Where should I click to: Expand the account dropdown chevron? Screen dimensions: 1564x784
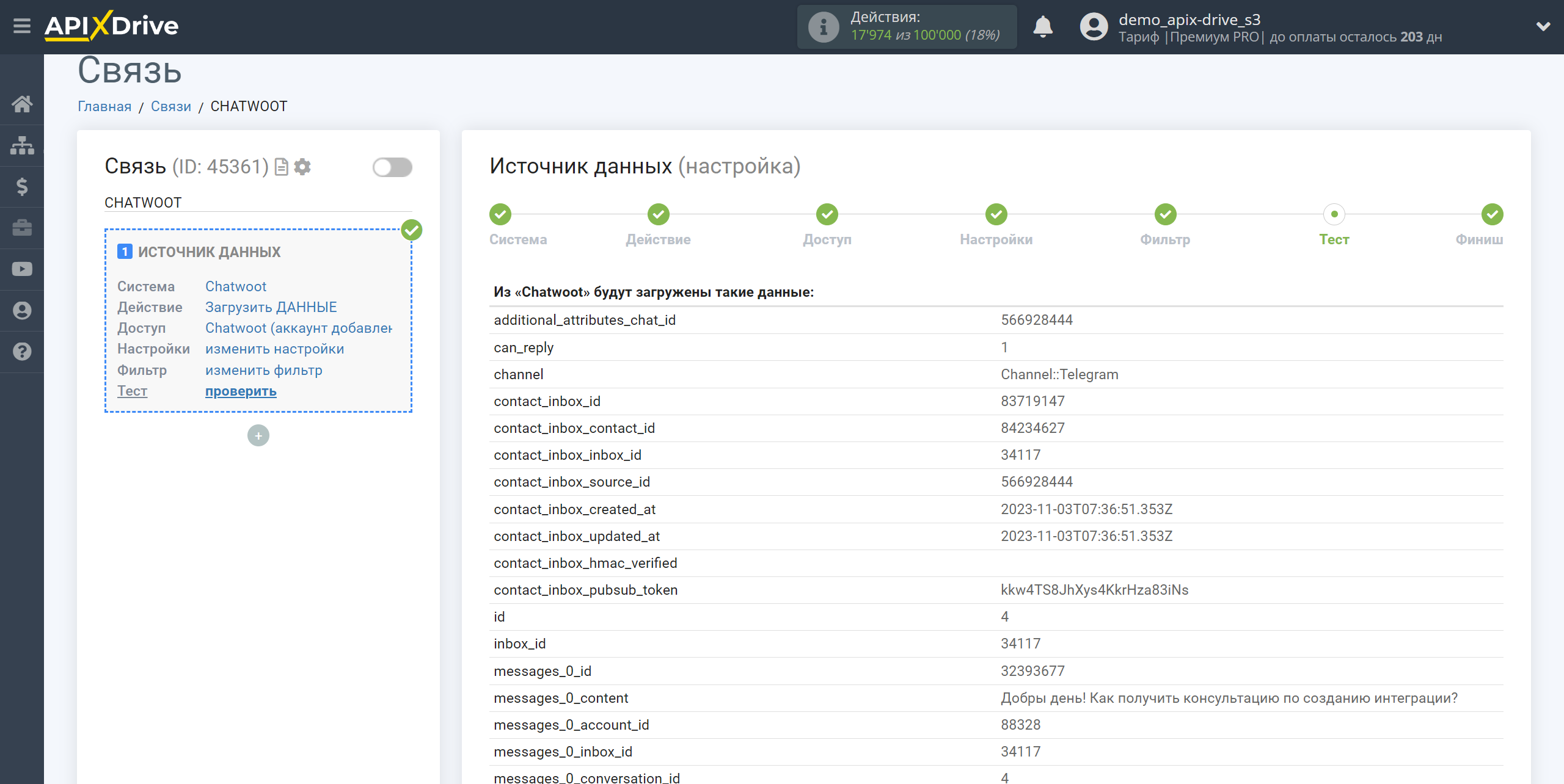coord(1543,26)
